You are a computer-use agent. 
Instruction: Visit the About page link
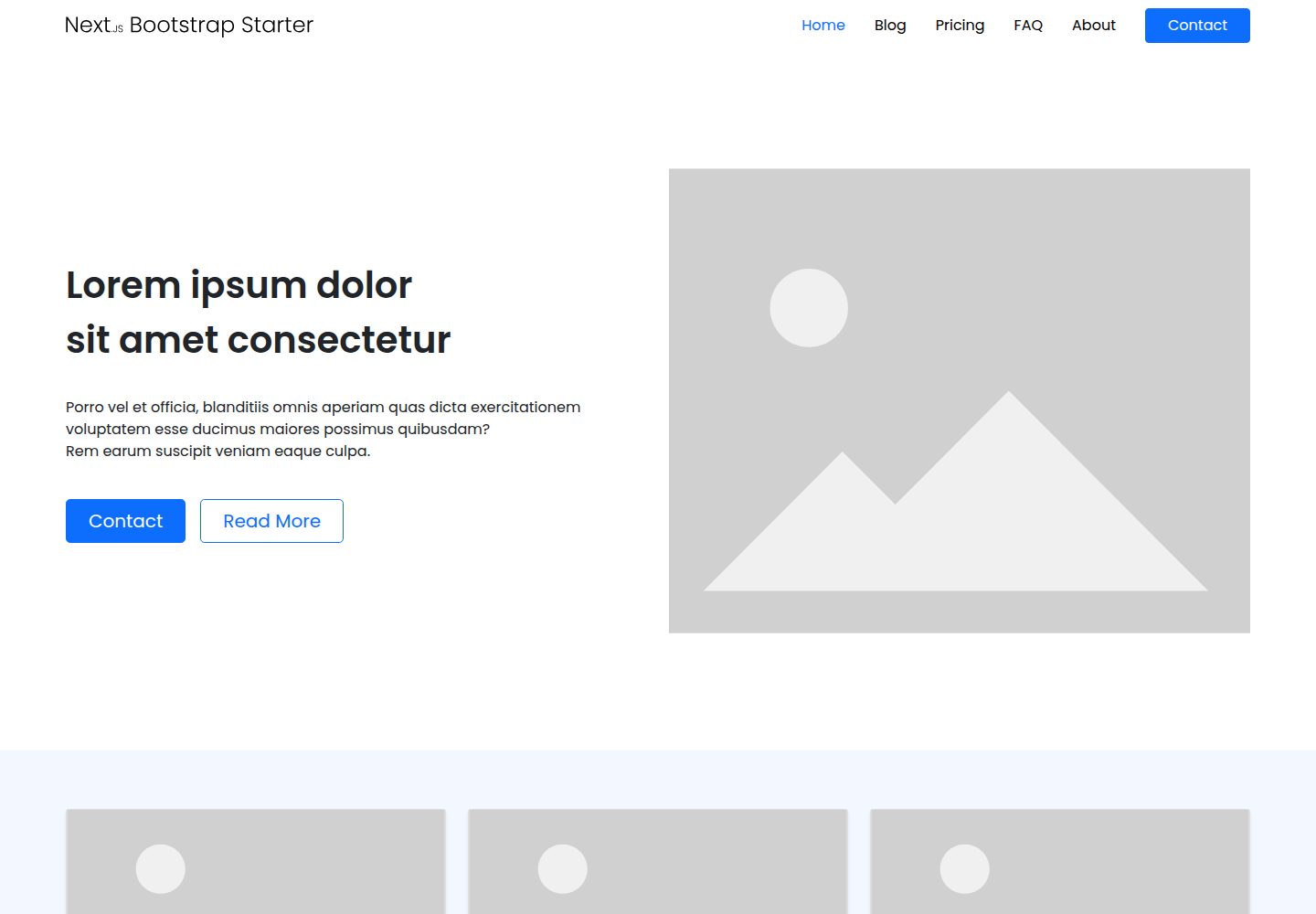[x=1094, y=25]
